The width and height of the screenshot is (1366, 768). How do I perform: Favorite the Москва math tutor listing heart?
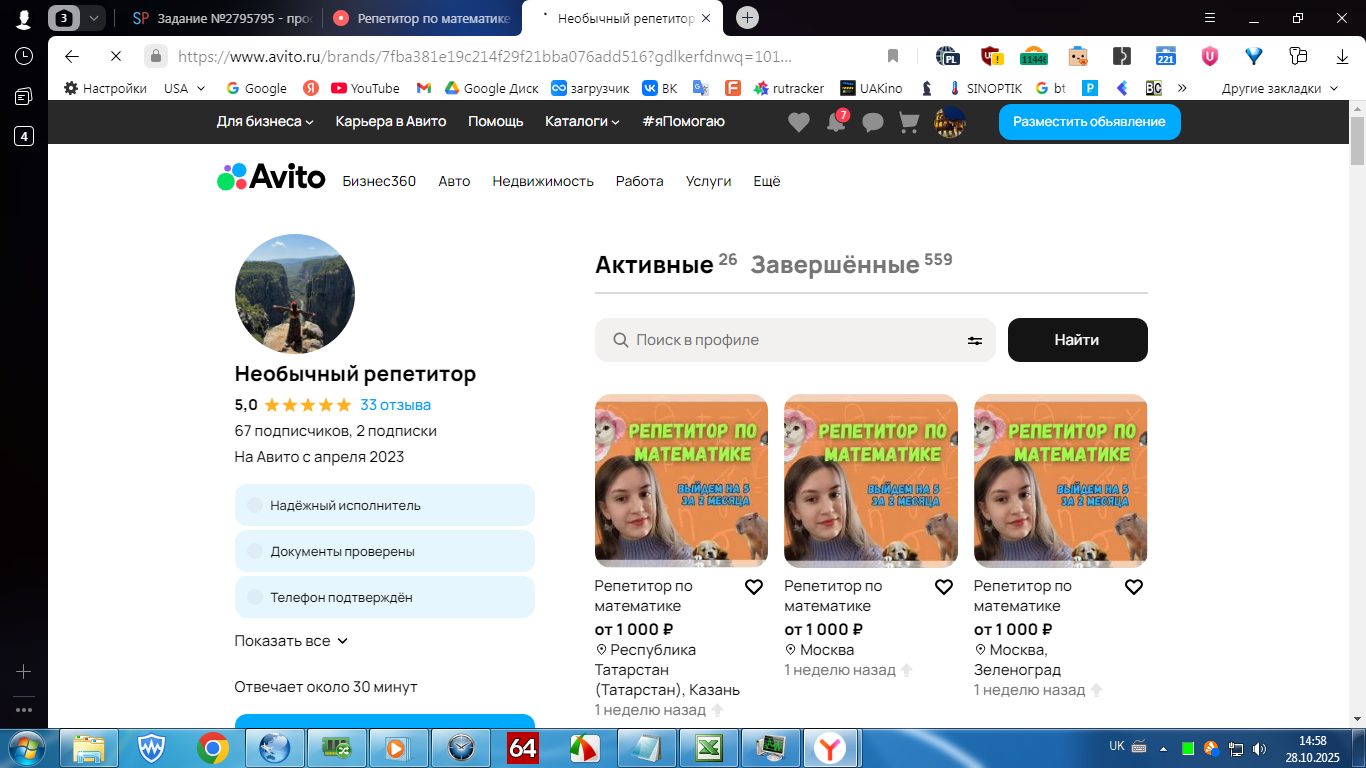pos(944,587)
